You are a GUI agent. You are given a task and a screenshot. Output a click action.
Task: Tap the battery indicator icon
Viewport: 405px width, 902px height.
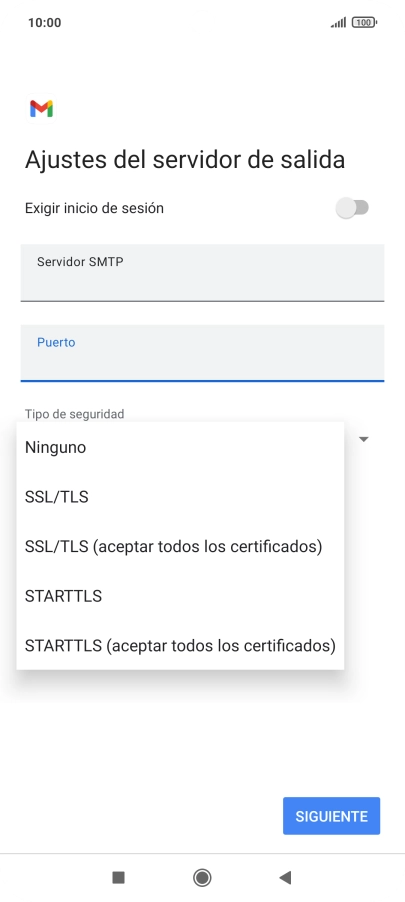[x=364, y=23]
